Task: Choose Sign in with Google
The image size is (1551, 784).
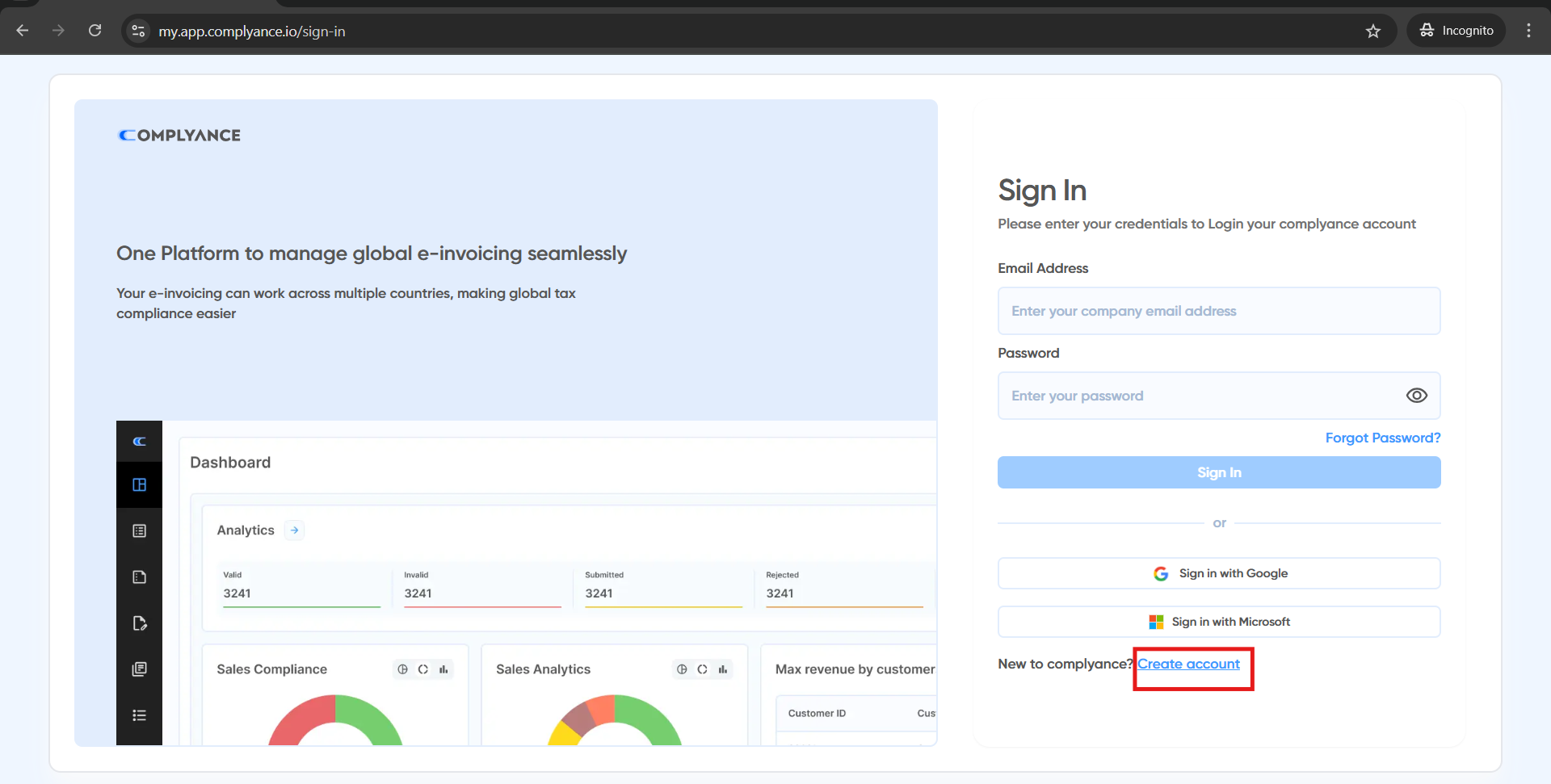Action: (1219, 573)
